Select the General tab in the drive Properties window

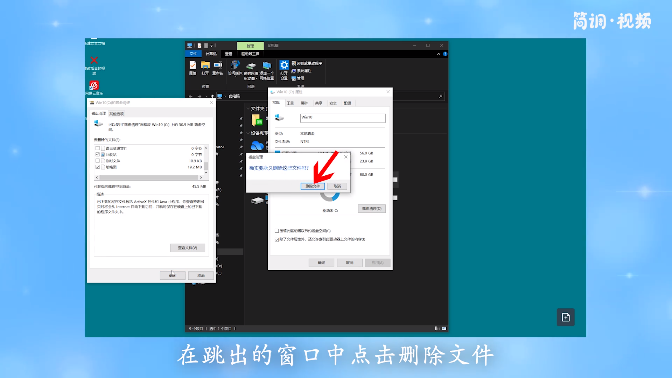(x=276, y=103)
